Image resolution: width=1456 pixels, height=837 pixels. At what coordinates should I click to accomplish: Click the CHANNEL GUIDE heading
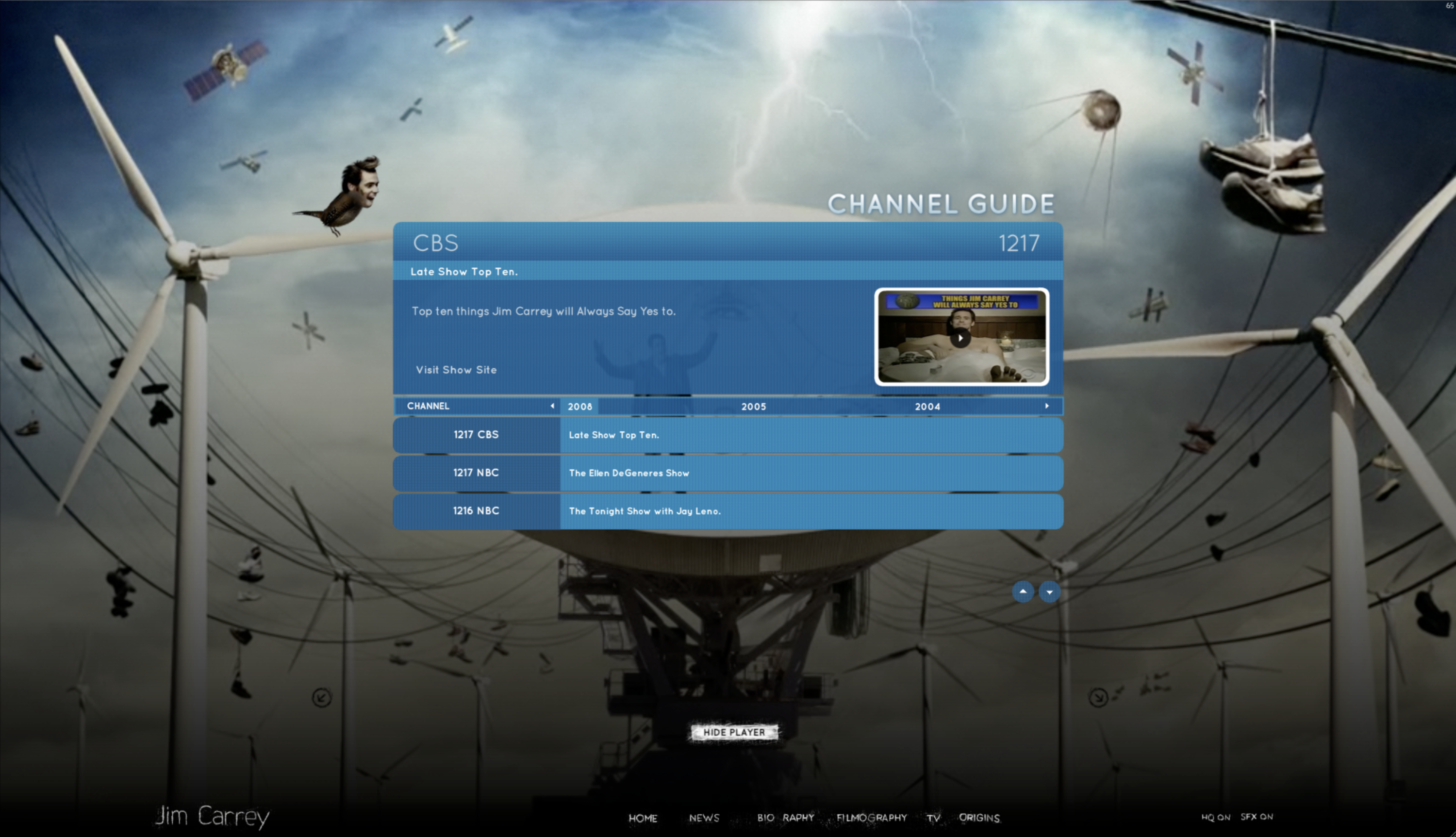coord(941,204)
